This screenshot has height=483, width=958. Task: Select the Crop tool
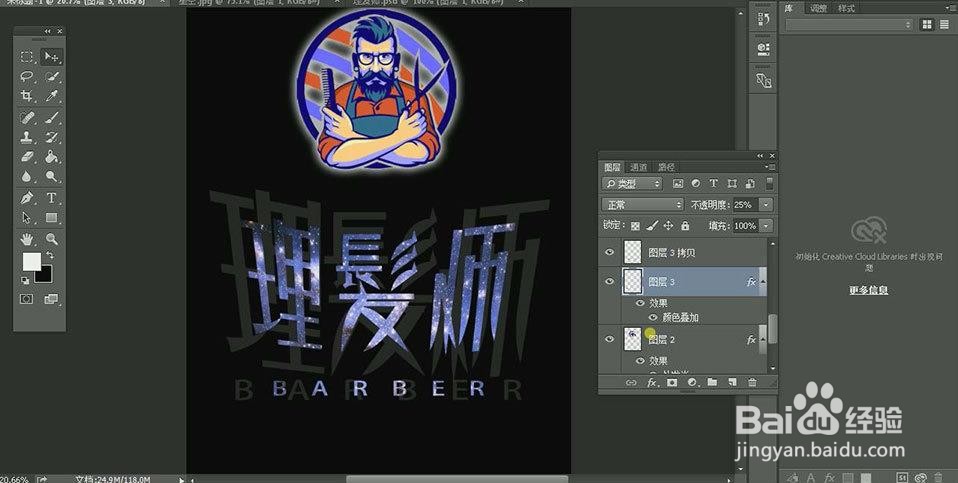pyautogui.click(x=26, y=96)
